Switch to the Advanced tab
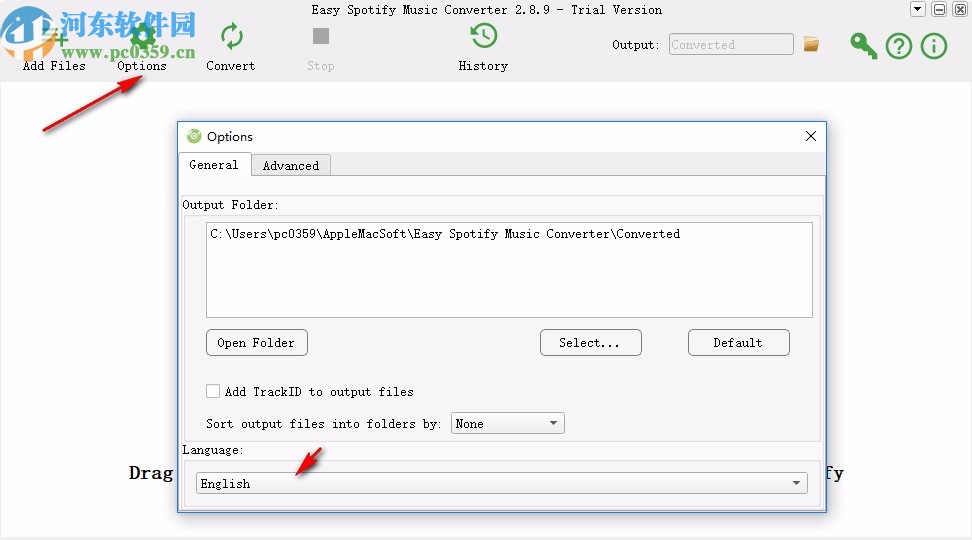The image size is (972, 540). 291,166
